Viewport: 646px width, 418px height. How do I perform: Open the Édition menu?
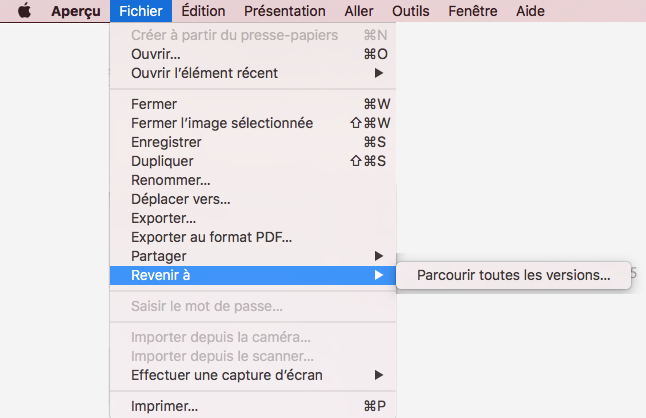204,11
